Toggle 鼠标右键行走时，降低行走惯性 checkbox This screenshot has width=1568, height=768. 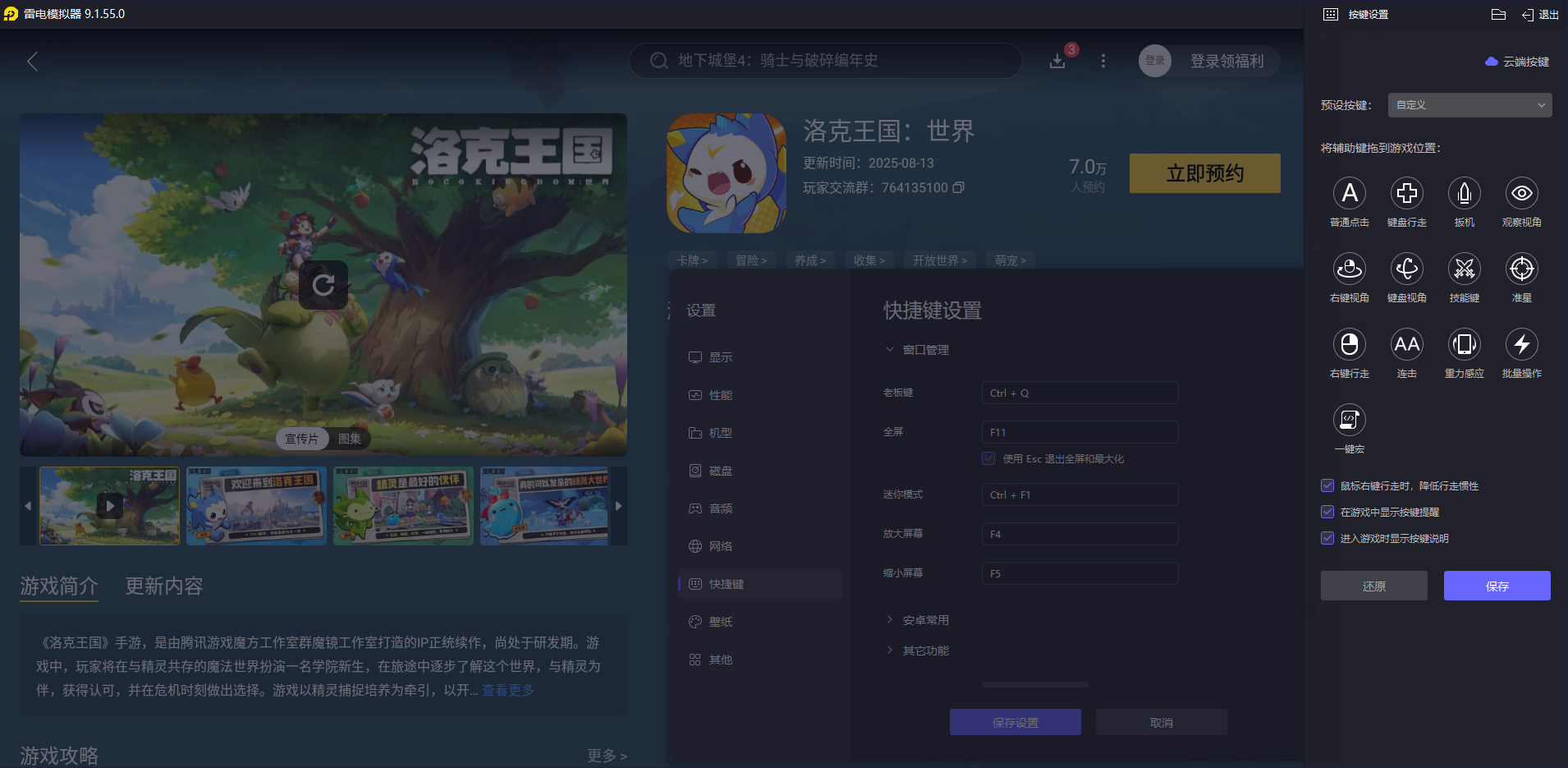coord(1327,485)
